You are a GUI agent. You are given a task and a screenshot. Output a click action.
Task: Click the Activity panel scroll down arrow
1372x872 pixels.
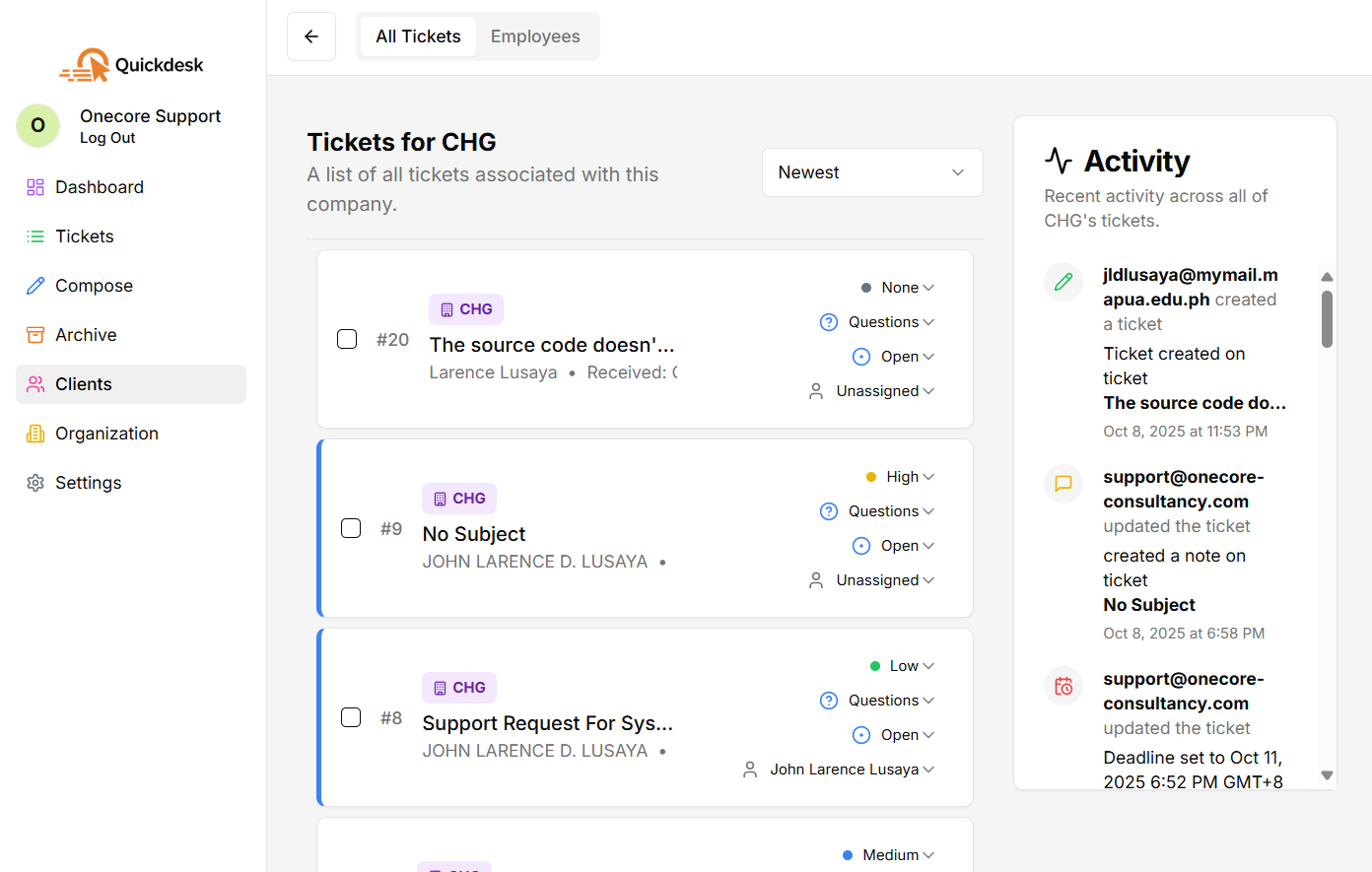pos(1327,775)
